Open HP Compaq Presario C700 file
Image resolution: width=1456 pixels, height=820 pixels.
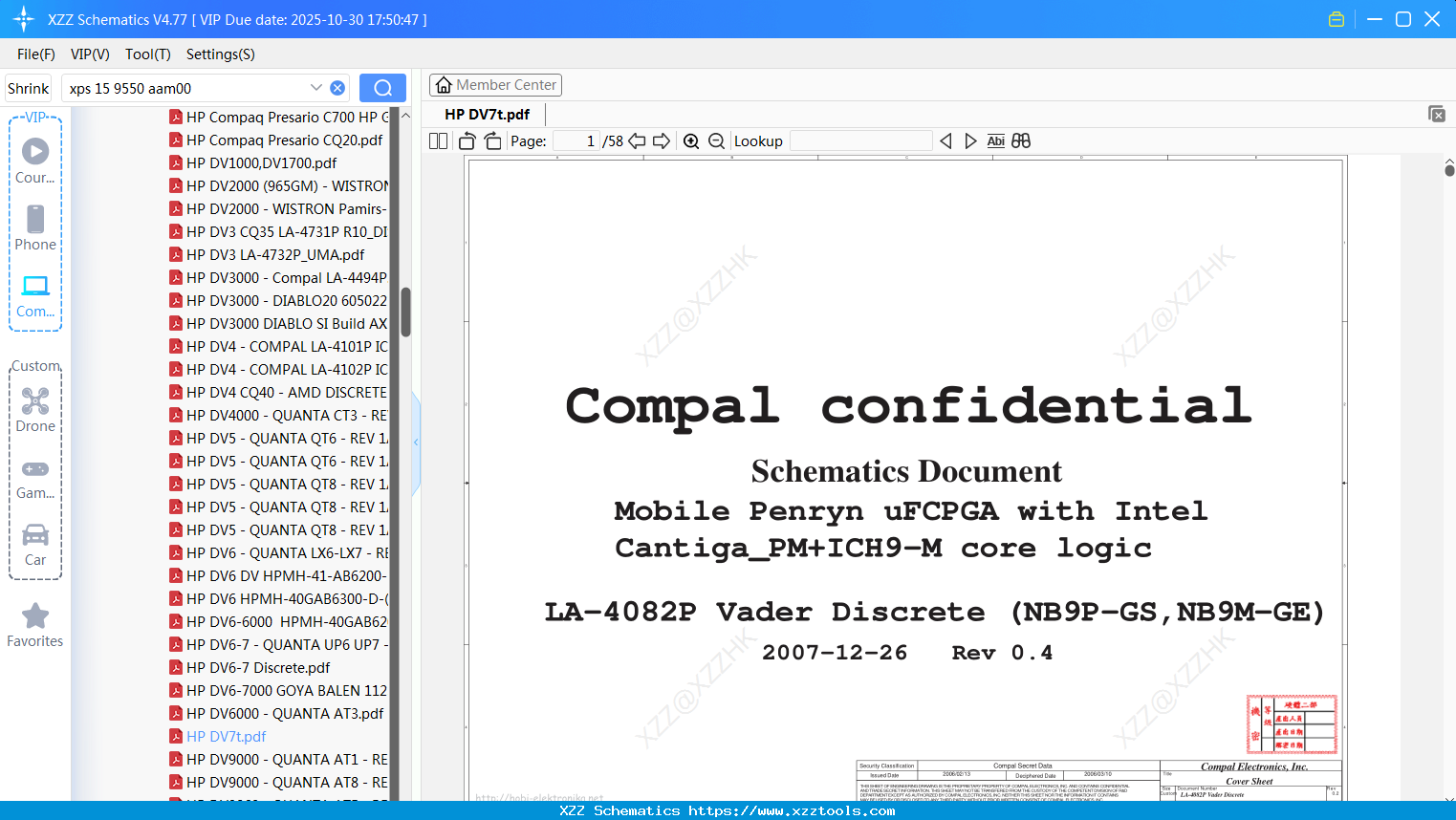279,117
